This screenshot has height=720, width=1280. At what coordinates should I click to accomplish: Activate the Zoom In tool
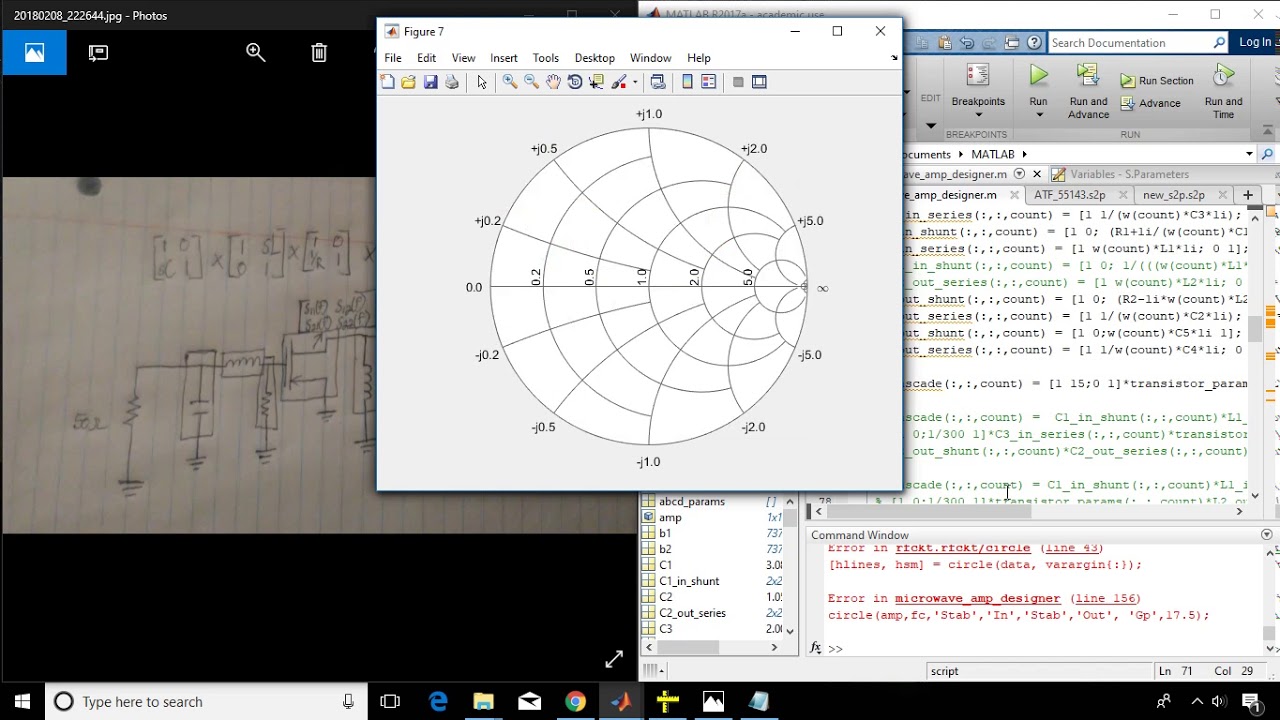click(510, 82)
